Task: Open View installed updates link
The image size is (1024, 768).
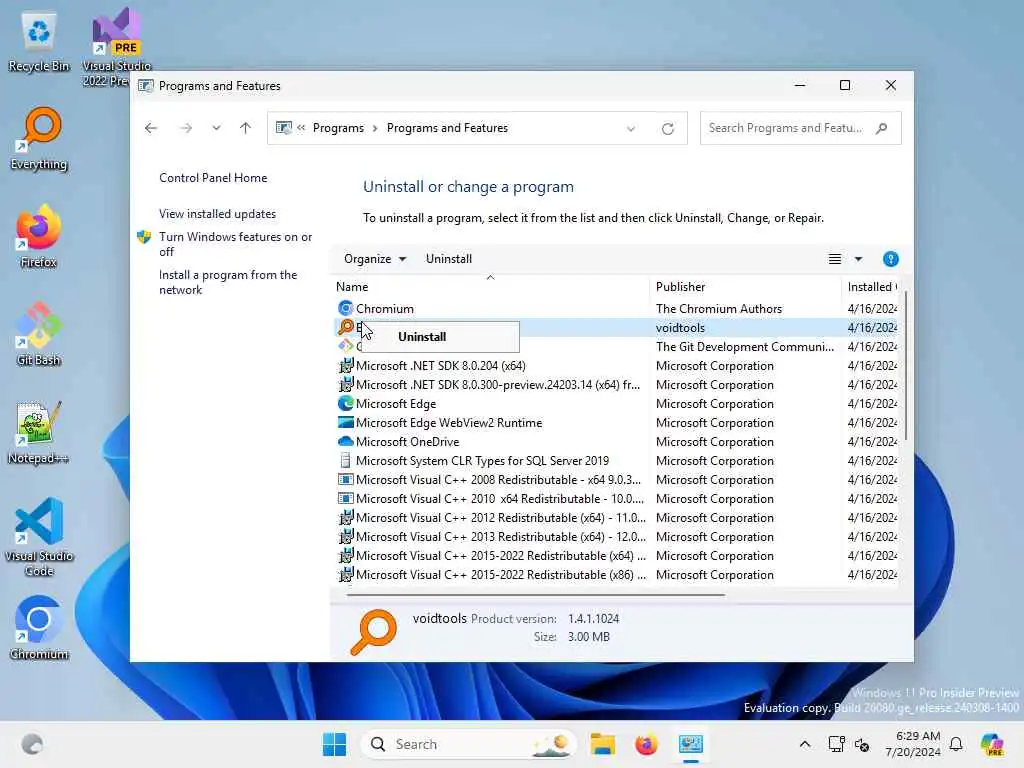Action: tap(217, 214)
